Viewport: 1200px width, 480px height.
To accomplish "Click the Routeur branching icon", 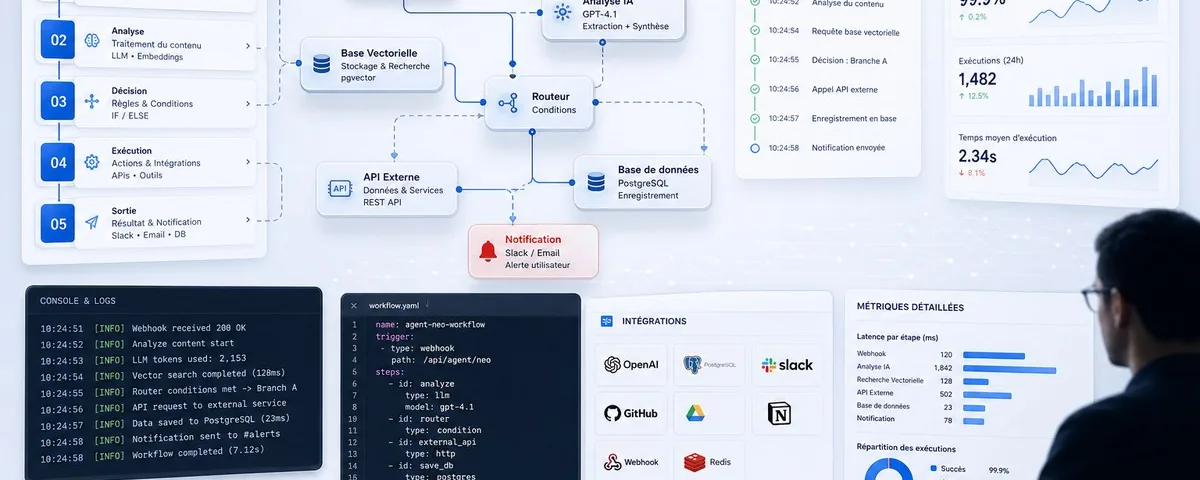I will (x=507, y=102).
